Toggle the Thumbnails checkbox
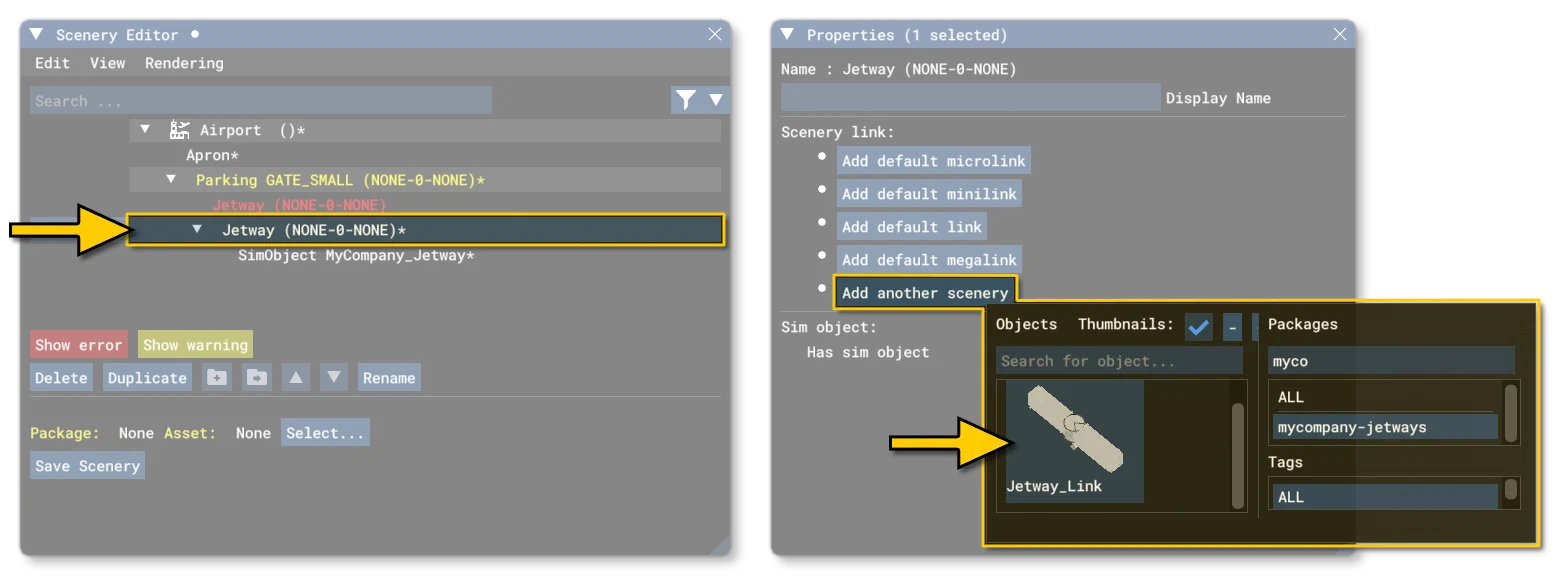Image resolution: width=1556 pixels, height=576 pixels. (1199, 326)
